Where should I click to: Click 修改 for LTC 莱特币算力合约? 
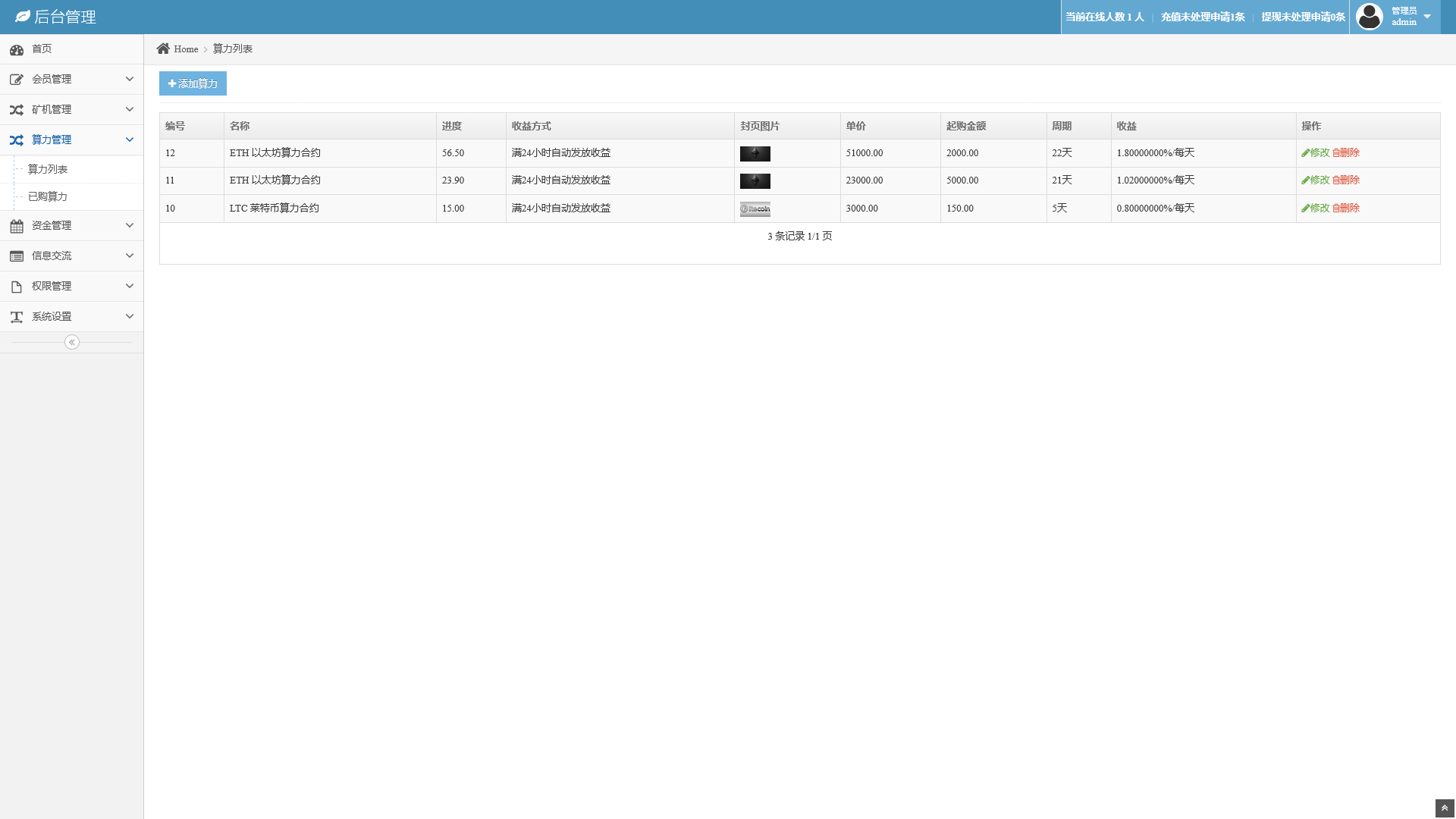(x=1316, y=208)
